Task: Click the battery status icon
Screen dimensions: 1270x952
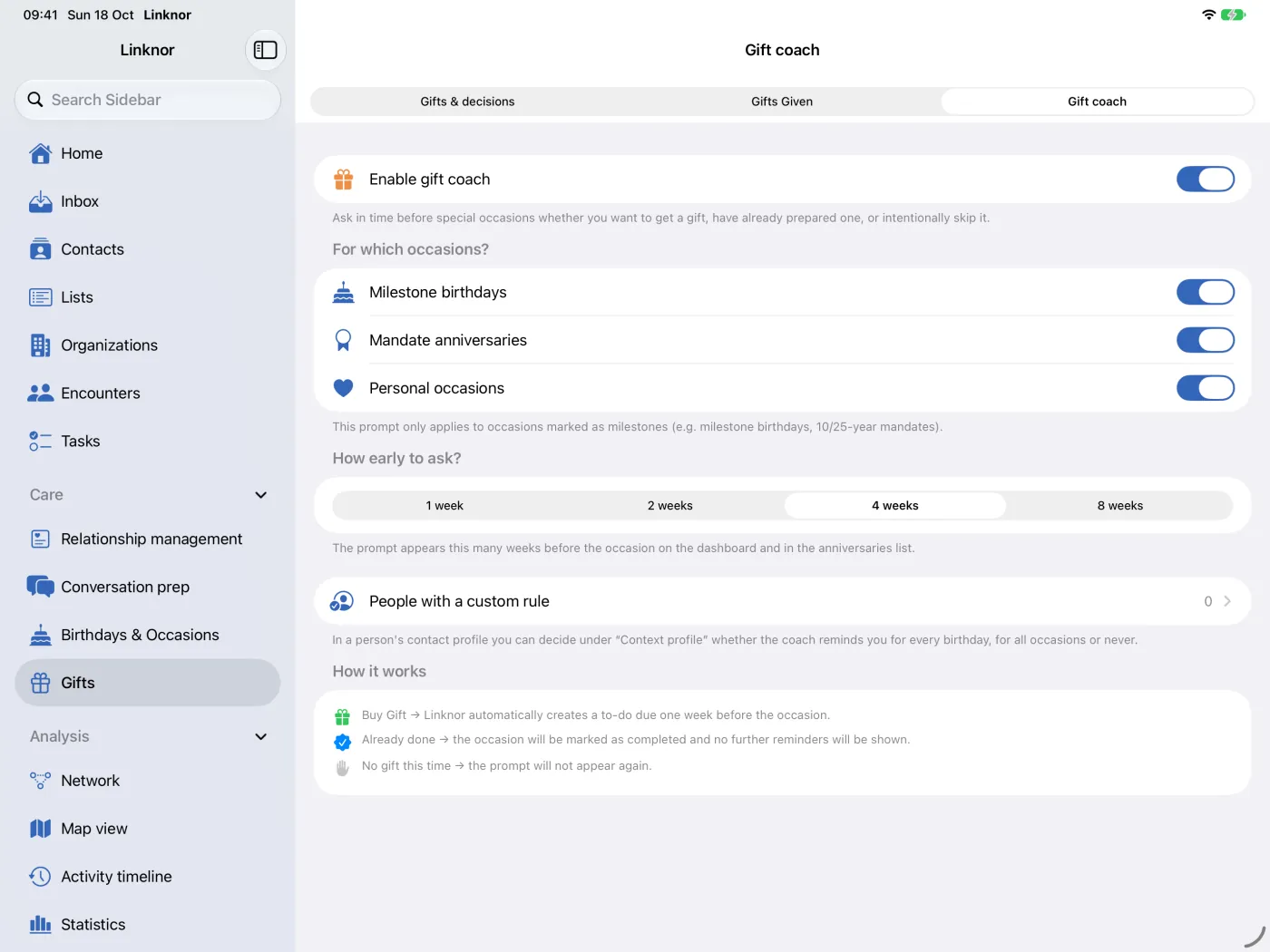Action: click(1234, 15)
